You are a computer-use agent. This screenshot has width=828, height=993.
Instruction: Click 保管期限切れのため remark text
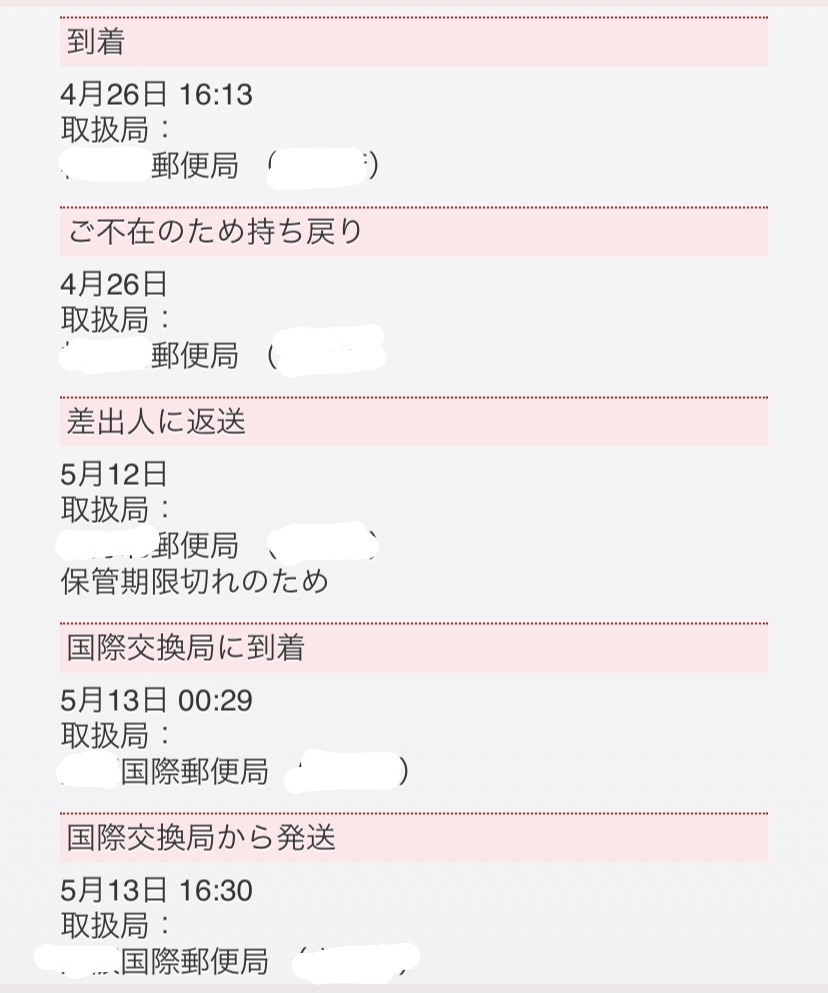click(x=194, y=582)
